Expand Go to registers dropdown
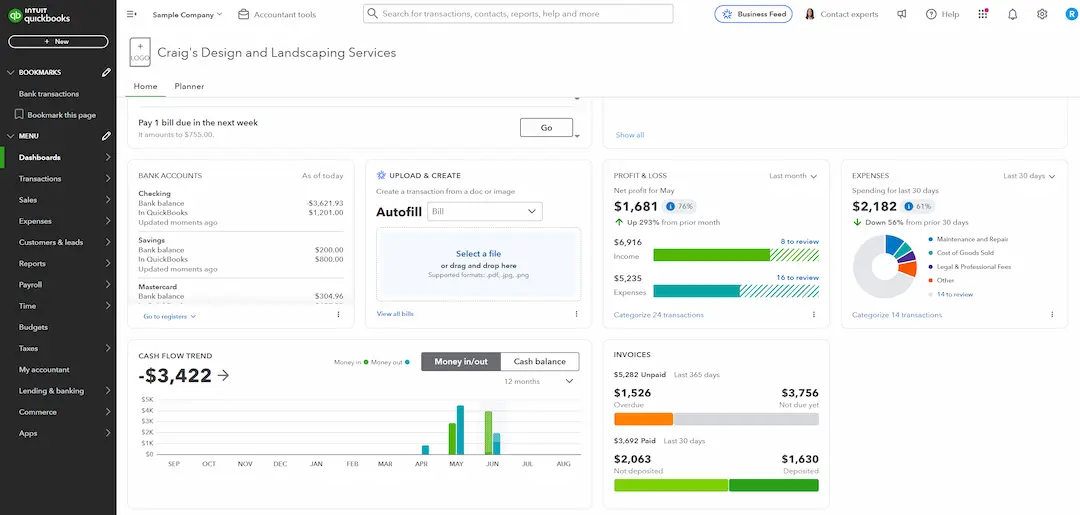1080x515 pixels. [169, 317]
